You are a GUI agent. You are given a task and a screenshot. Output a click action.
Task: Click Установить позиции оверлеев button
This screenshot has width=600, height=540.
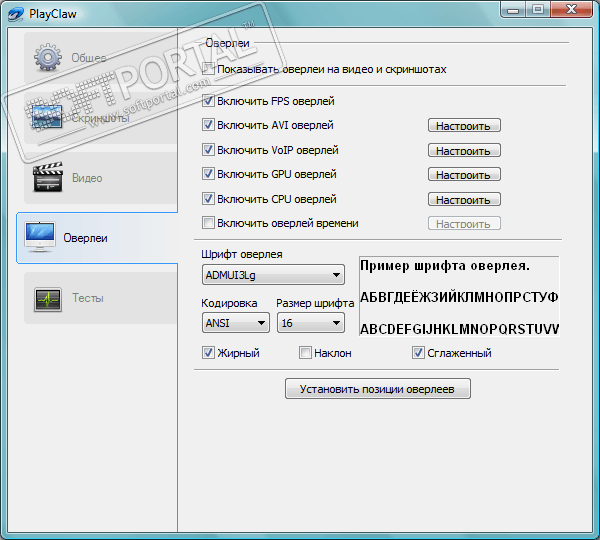pyautogui.click(x=378, y=389)
